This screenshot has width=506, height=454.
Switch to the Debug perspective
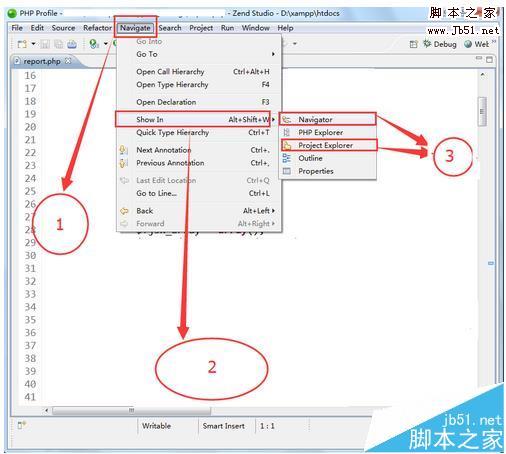pyautogui.click(x=440, y=44)
